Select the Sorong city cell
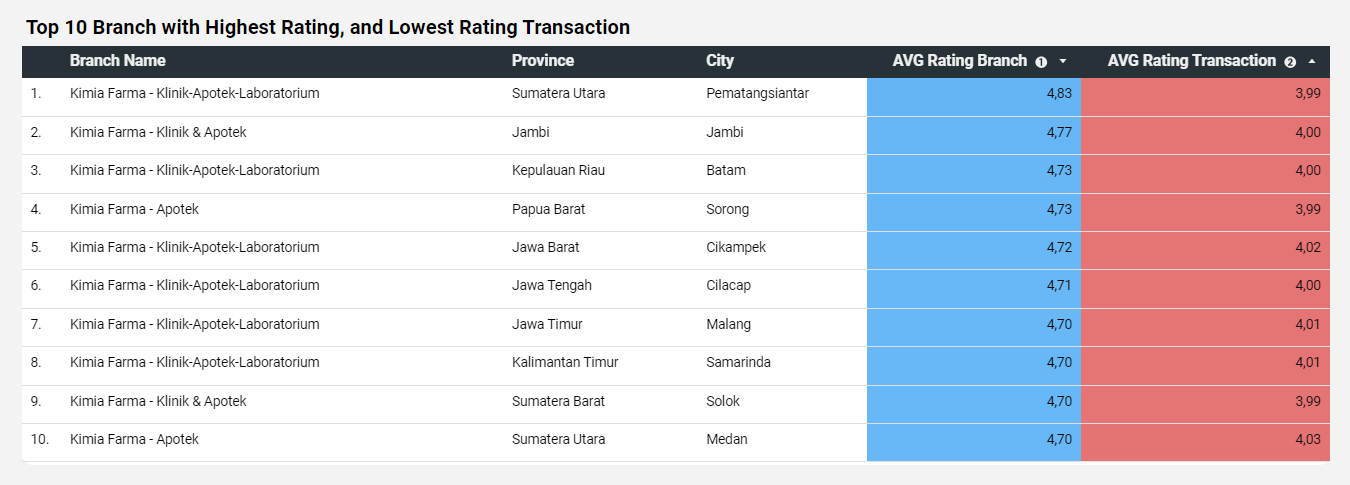The image size is (1350, 485). 727,210
